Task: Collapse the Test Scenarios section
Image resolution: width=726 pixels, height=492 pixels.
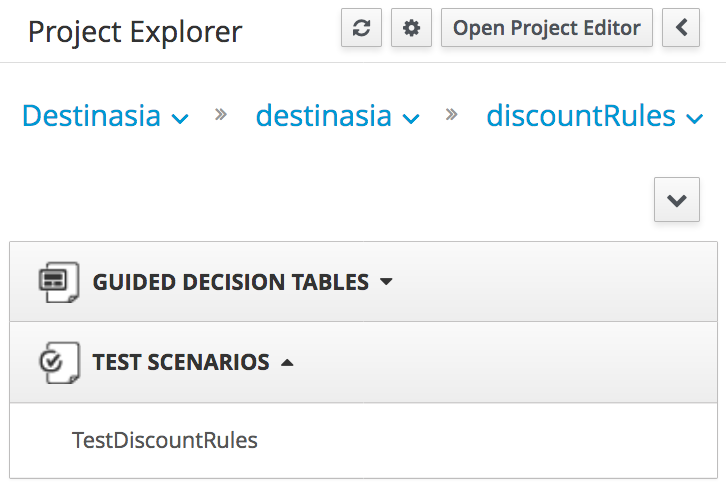Action: click(363, 362)
